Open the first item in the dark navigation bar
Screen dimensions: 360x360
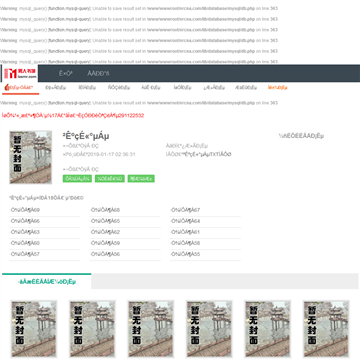pos(66,74)
